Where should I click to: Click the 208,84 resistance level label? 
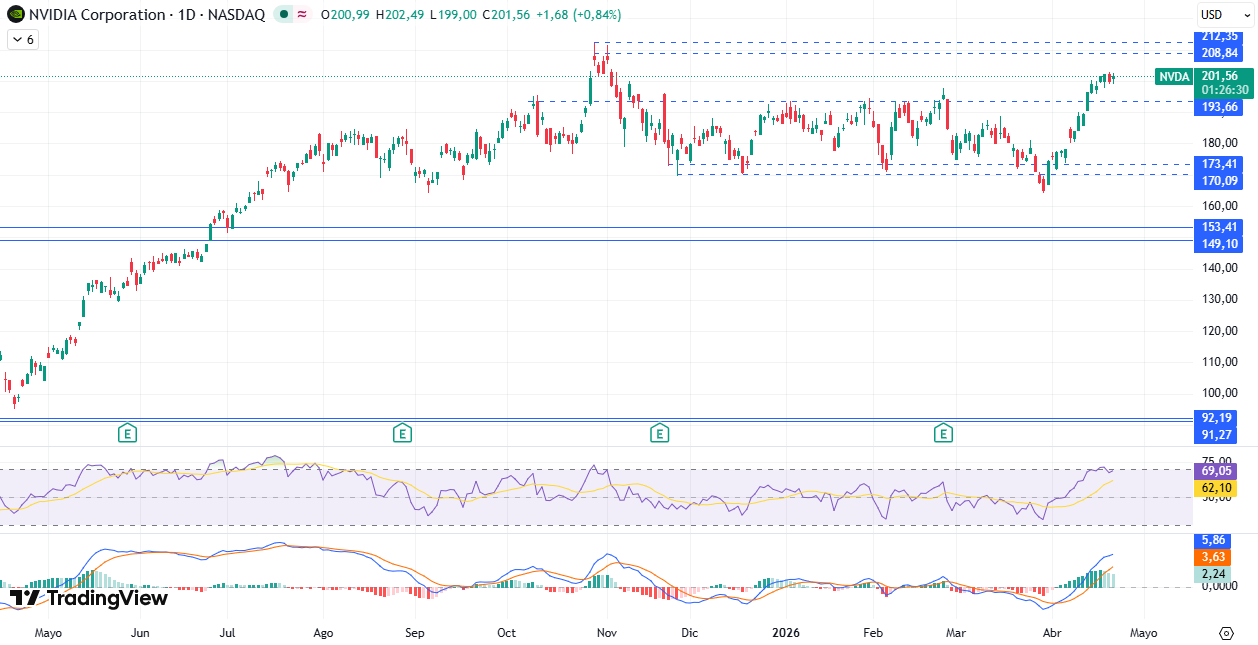pyautogui.click(x=1219, y=53)
